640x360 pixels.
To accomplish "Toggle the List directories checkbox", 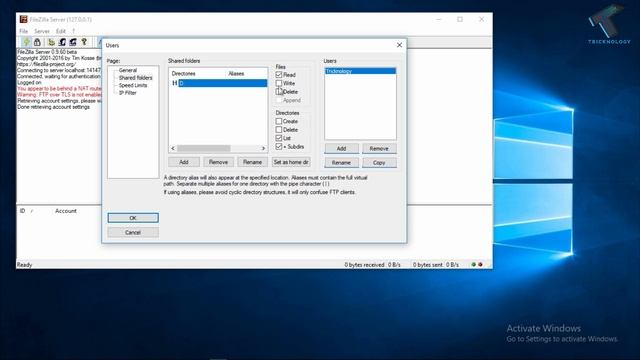I will tap(279, 138).
